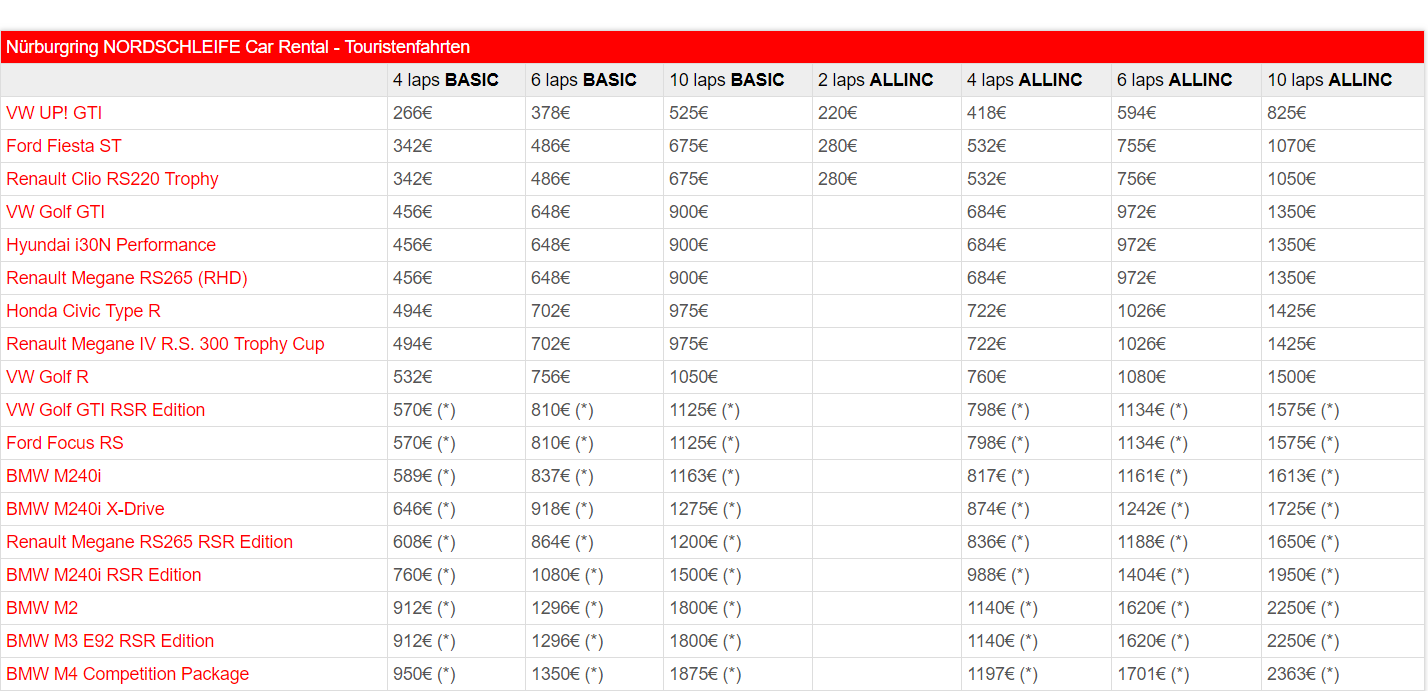Open the BMW M2 link
Viewport: 1428px width, 691px height.
coord(42,608)
